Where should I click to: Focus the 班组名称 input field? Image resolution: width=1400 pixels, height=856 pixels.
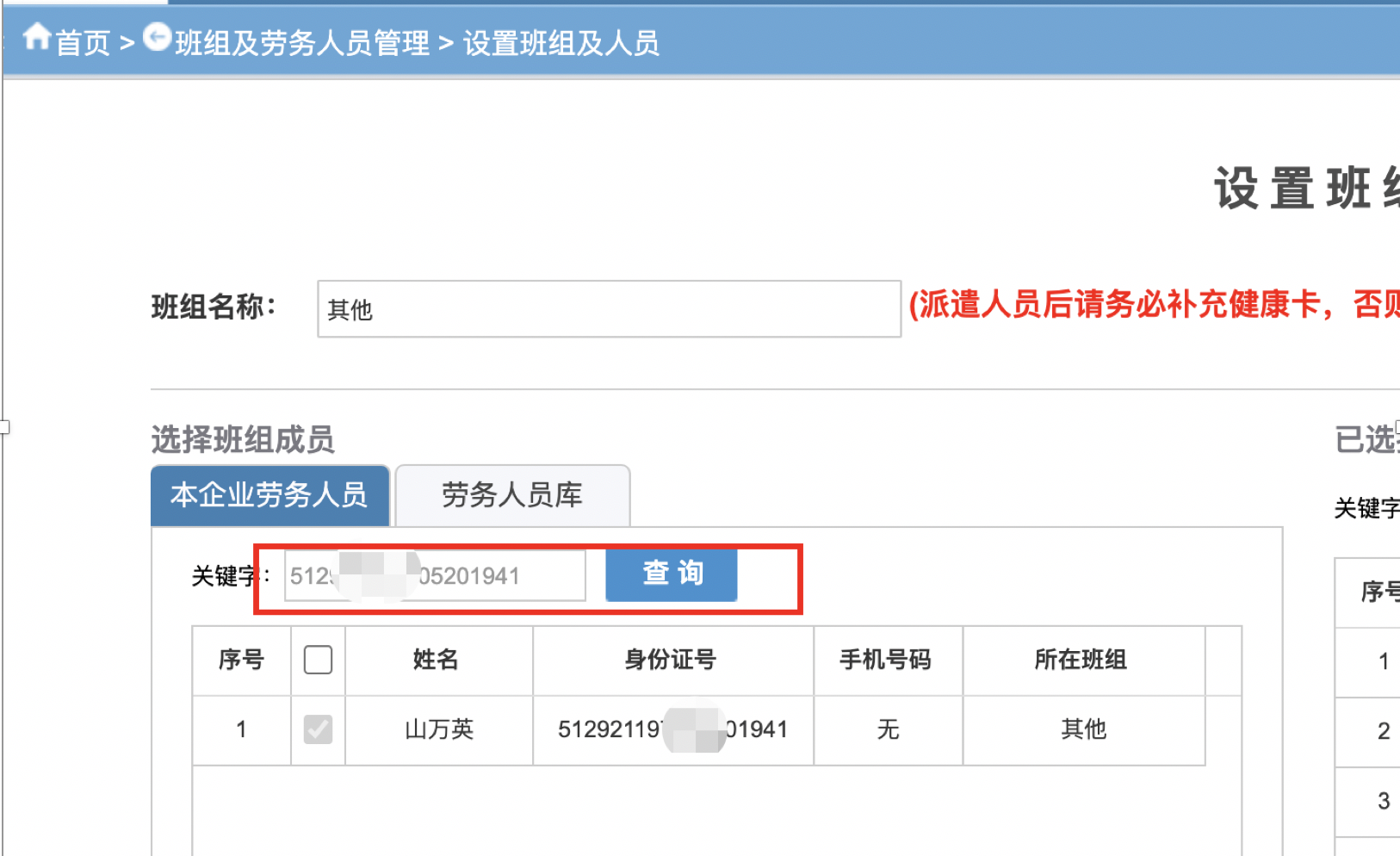[608, 309]
